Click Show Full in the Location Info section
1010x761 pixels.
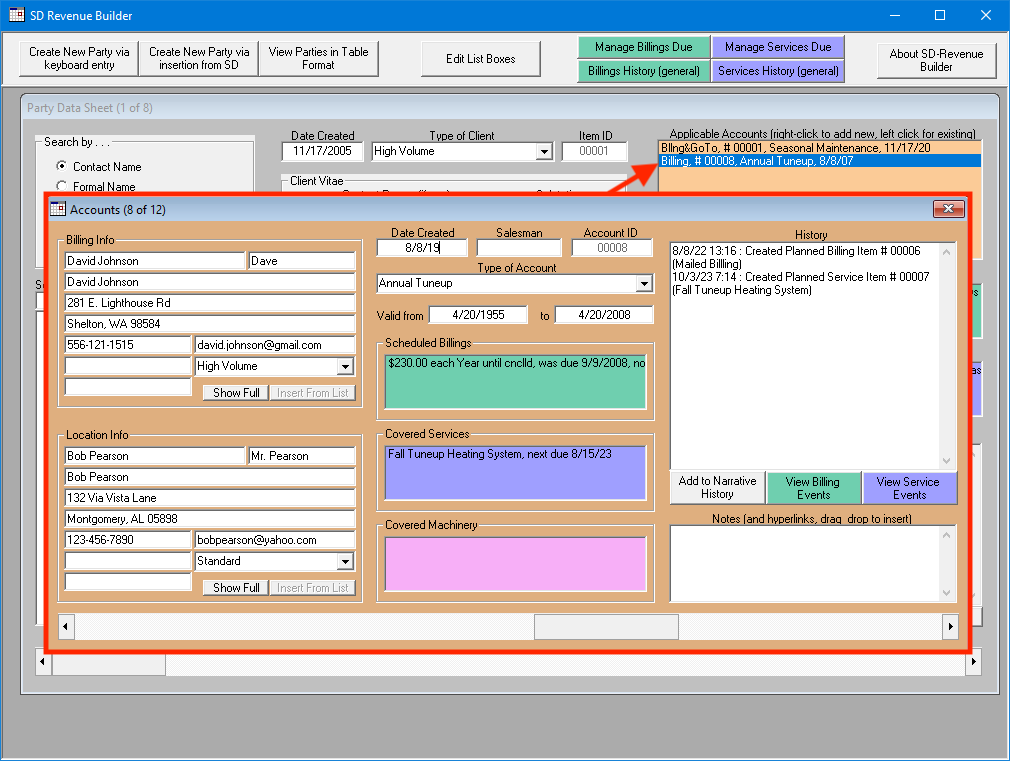pyautogui.click(x=234, y=587)
